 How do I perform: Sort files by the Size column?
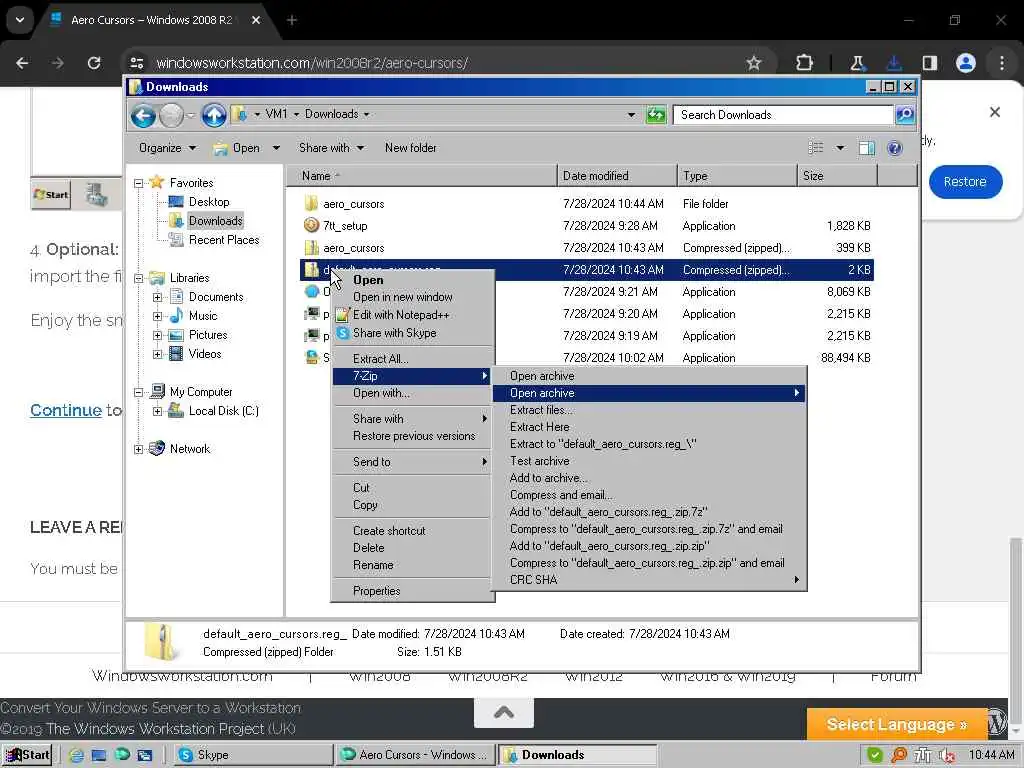point(837,176)
